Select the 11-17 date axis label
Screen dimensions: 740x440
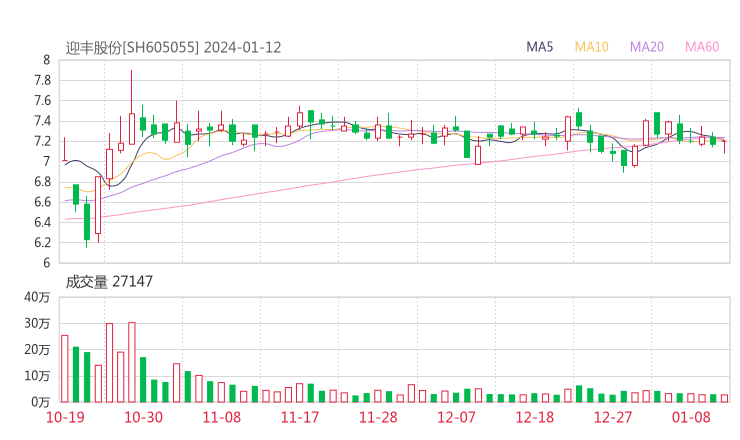click(x=300, y=417)
